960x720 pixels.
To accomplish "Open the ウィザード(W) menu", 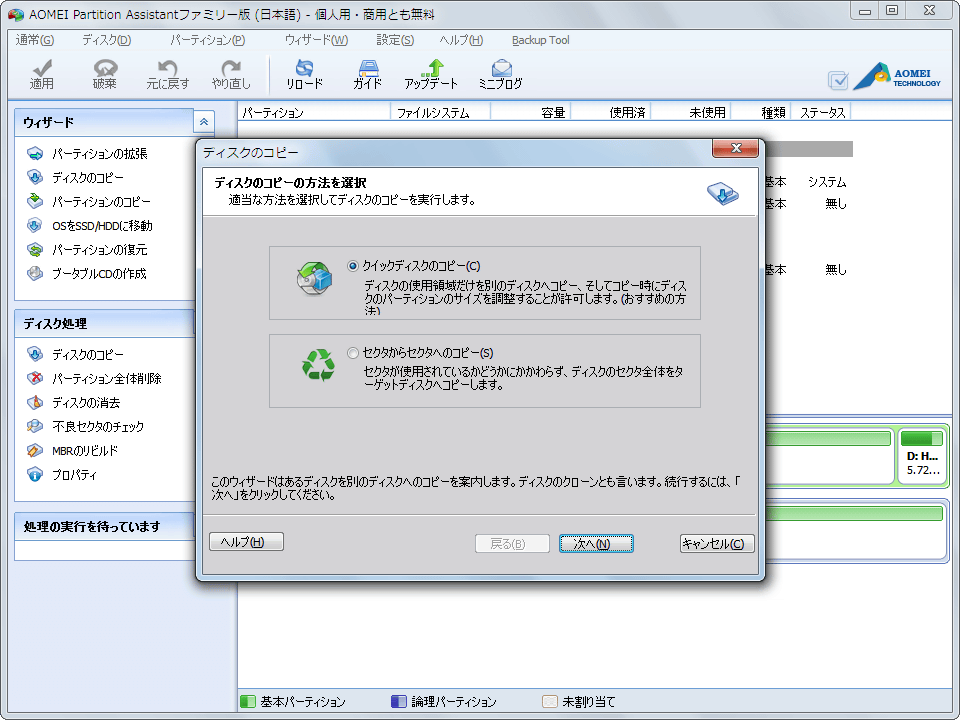I will click(x=316, y=40).
